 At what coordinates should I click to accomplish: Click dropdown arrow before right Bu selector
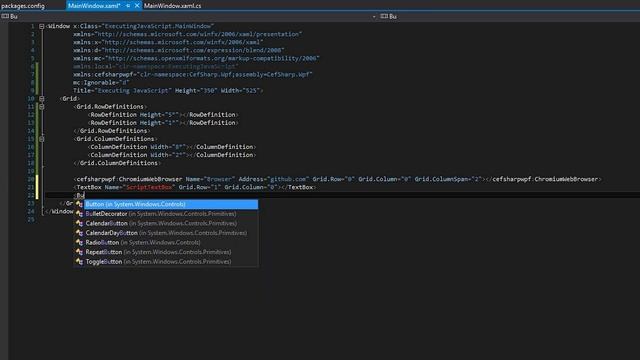pos(374,17)
